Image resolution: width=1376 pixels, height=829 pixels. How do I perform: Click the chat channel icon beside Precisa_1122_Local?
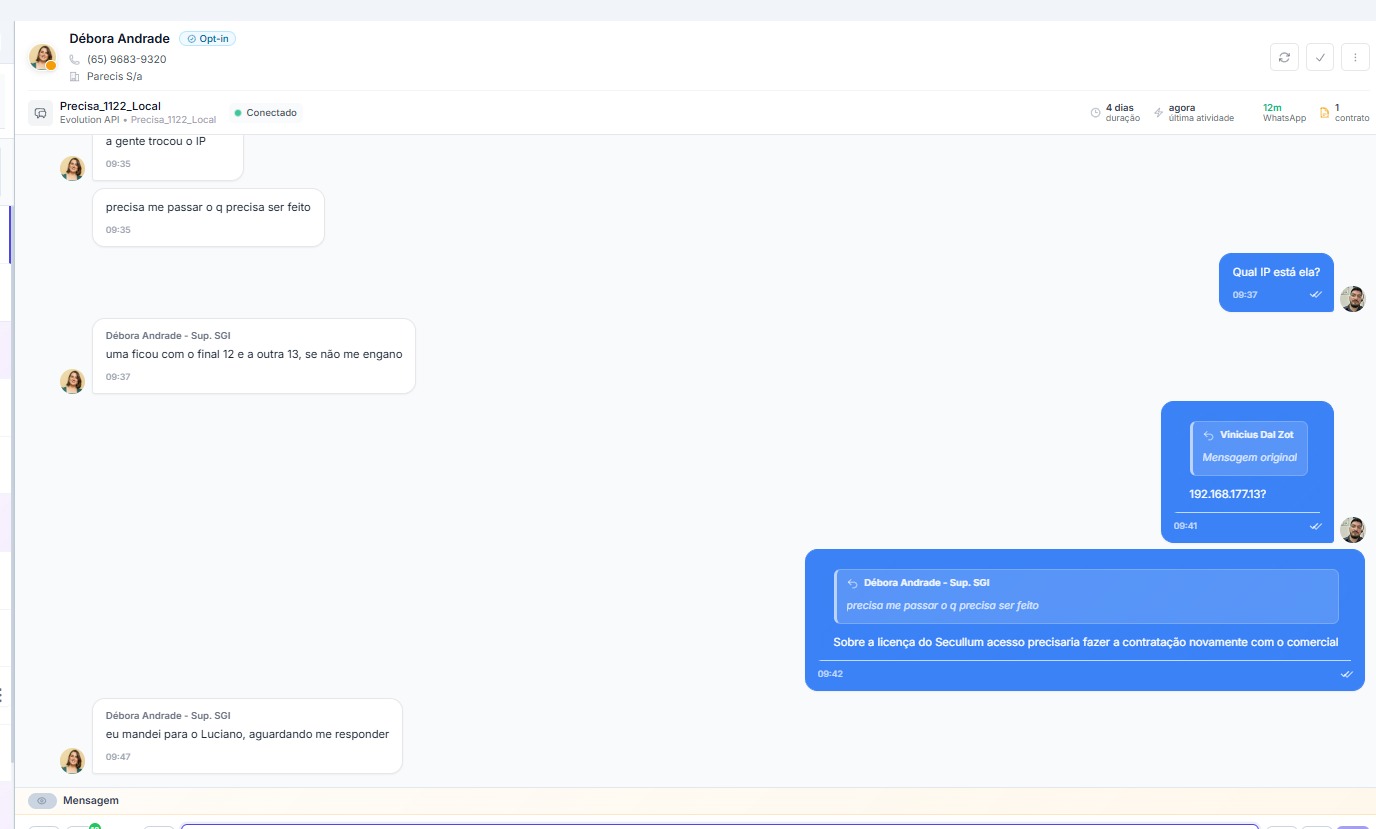40,113
